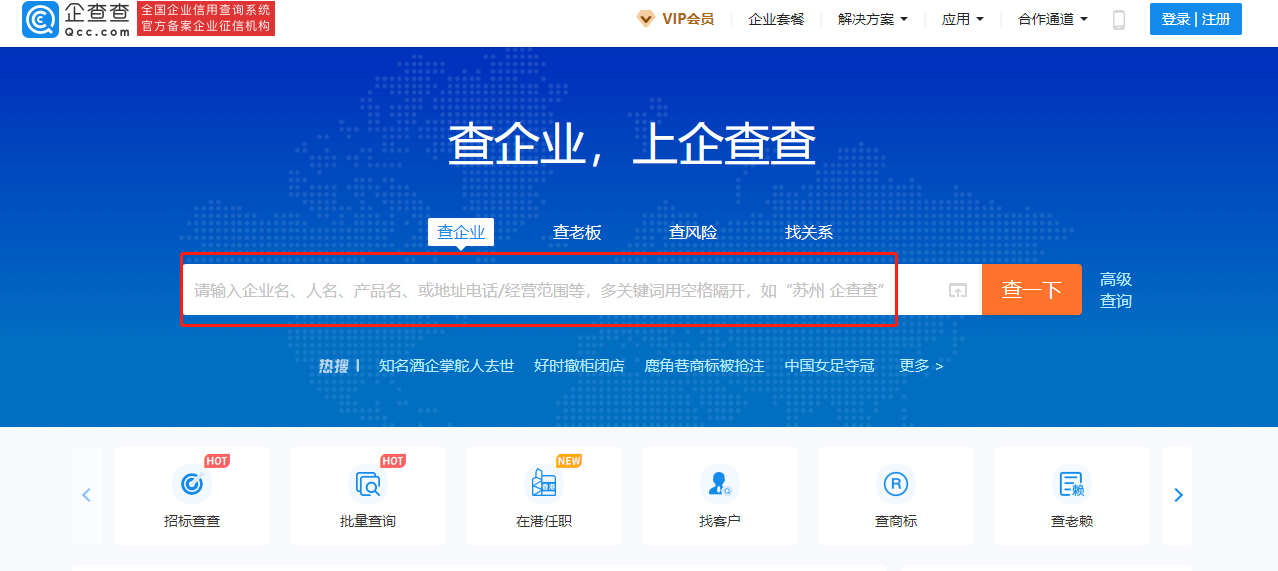This screenshot has width=1278, height=571.
Task: Click the 在港任职 label text
Action: 544,521
